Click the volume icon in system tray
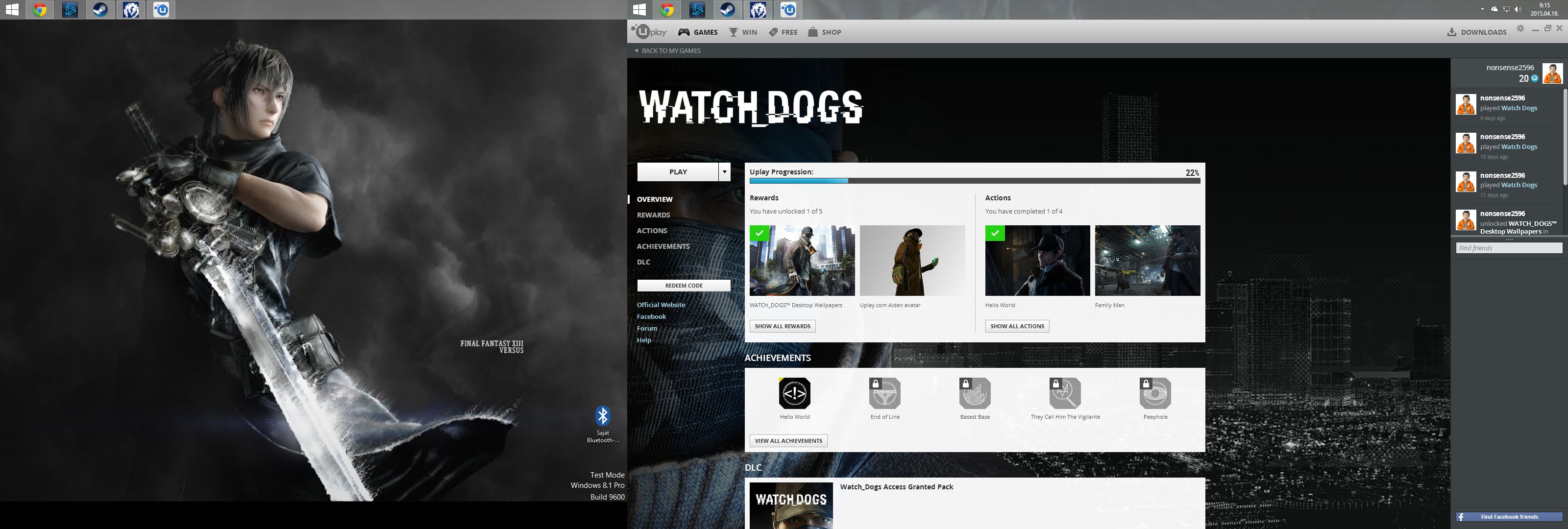The width and height of the screenshot is (1568, 529). pyautogui.click(x=1518, y=9)
